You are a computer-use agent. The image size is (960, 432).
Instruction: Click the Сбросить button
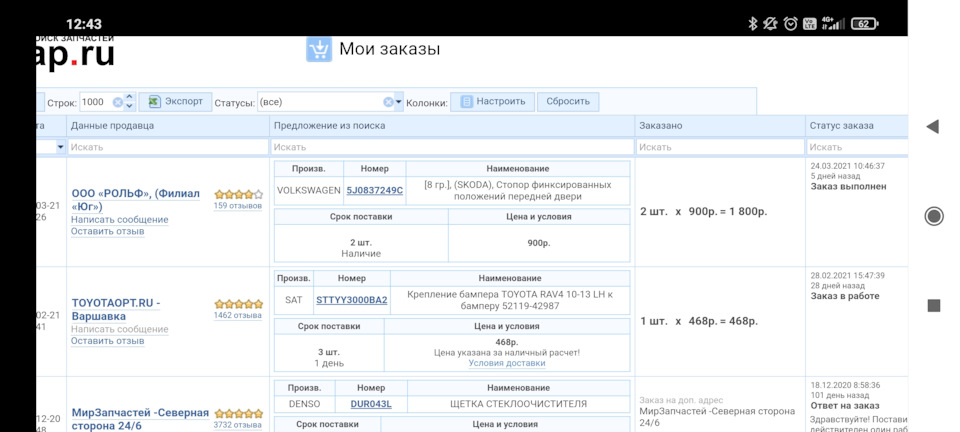click(x=568, y=102)
